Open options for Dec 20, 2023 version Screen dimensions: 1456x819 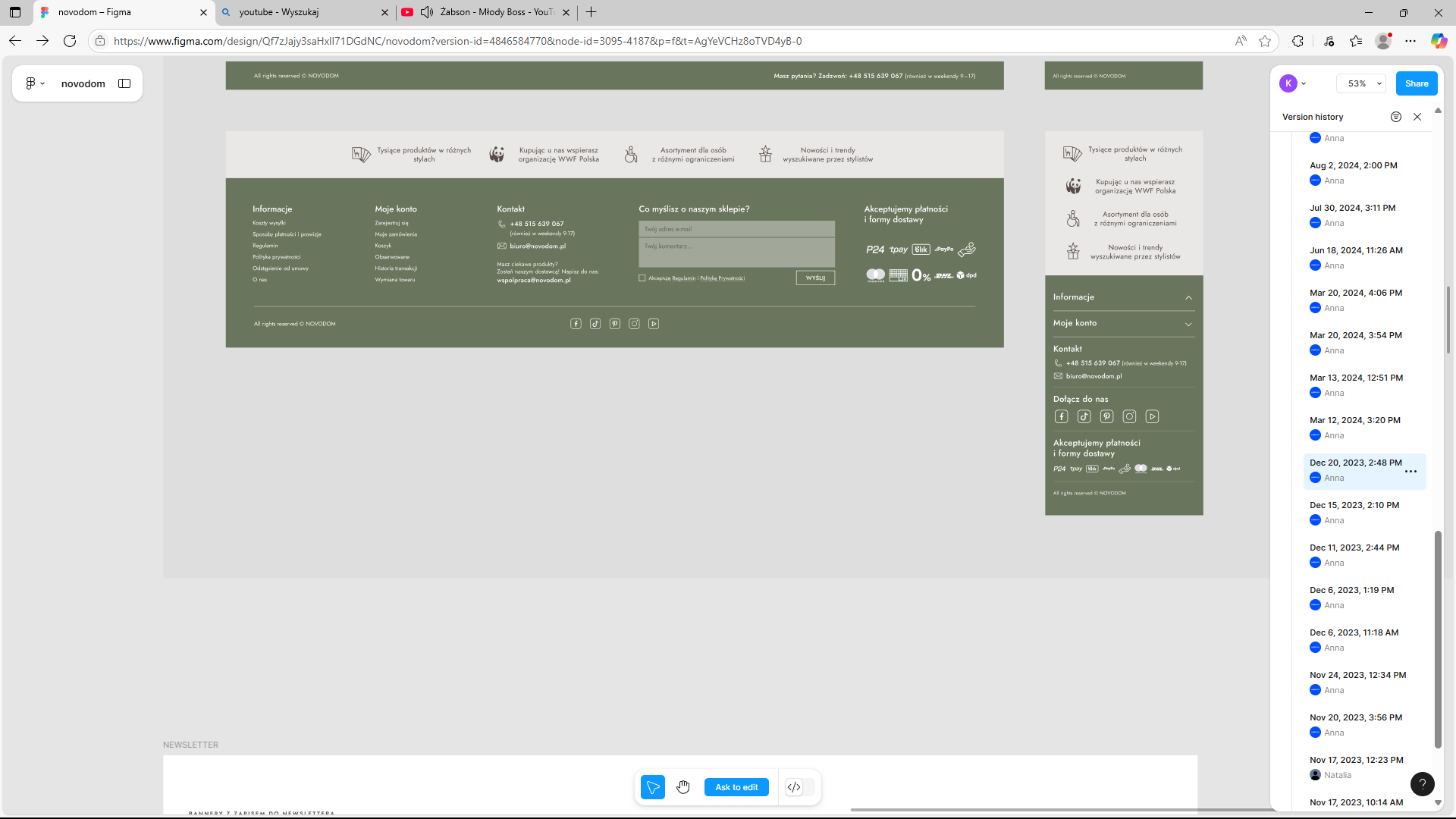tap(1410, 472)
